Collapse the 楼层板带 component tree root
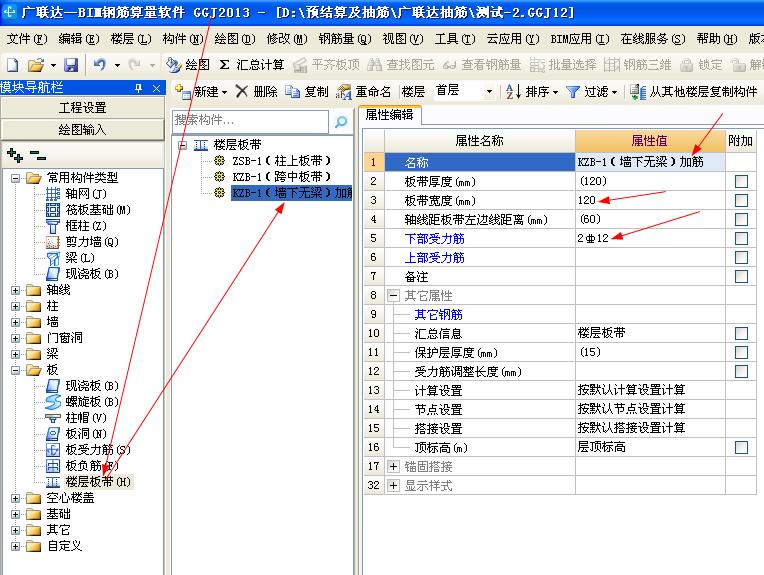The image size is (764, 575). 183,145
